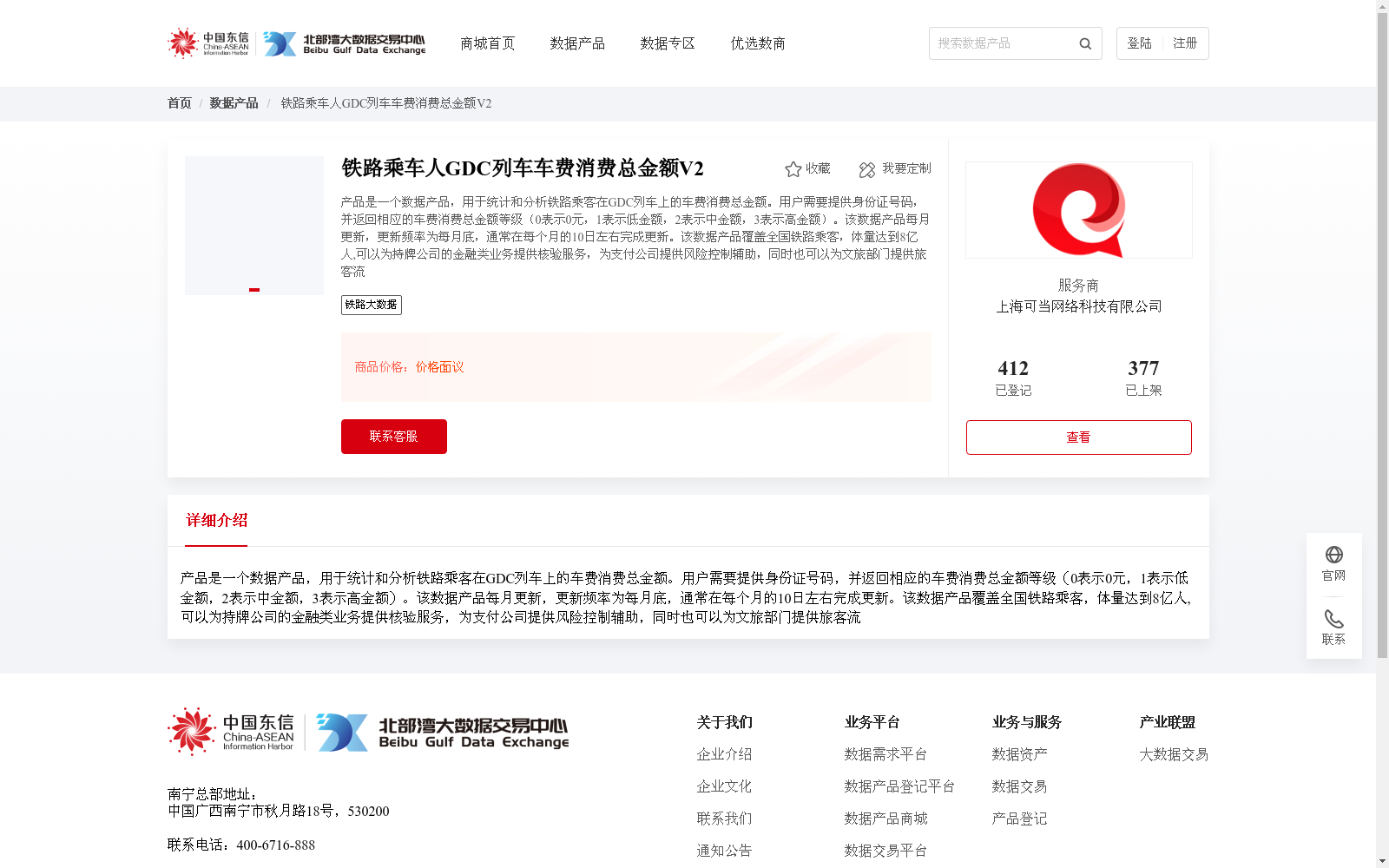Click the favorite star icon

793,169
